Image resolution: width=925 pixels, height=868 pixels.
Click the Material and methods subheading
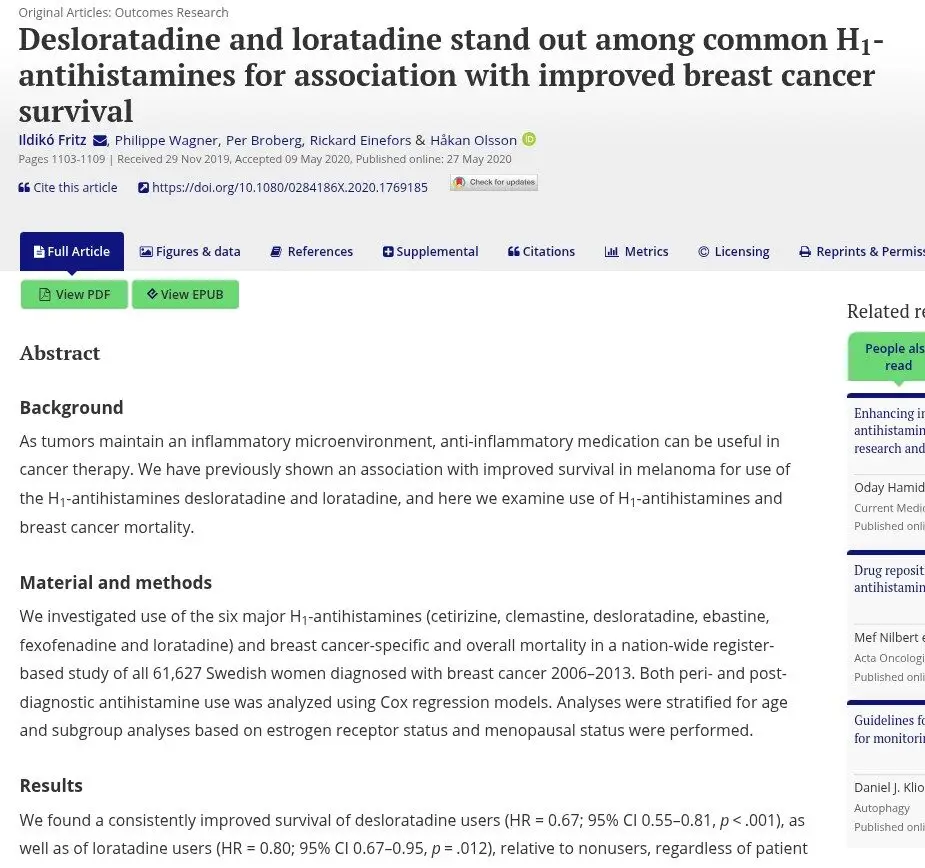116,582
